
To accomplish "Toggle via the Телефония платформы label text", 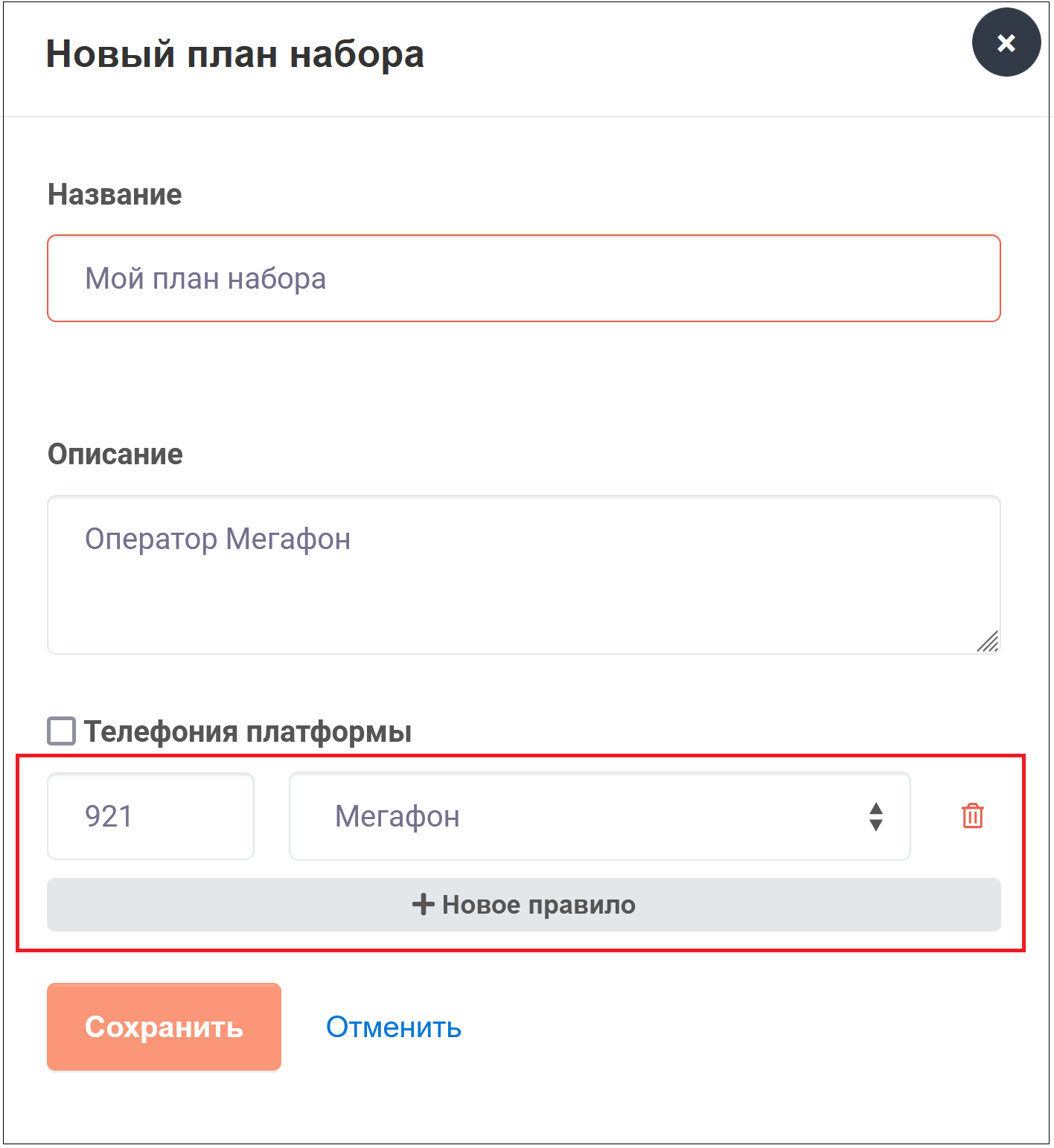I will point(247,732).
